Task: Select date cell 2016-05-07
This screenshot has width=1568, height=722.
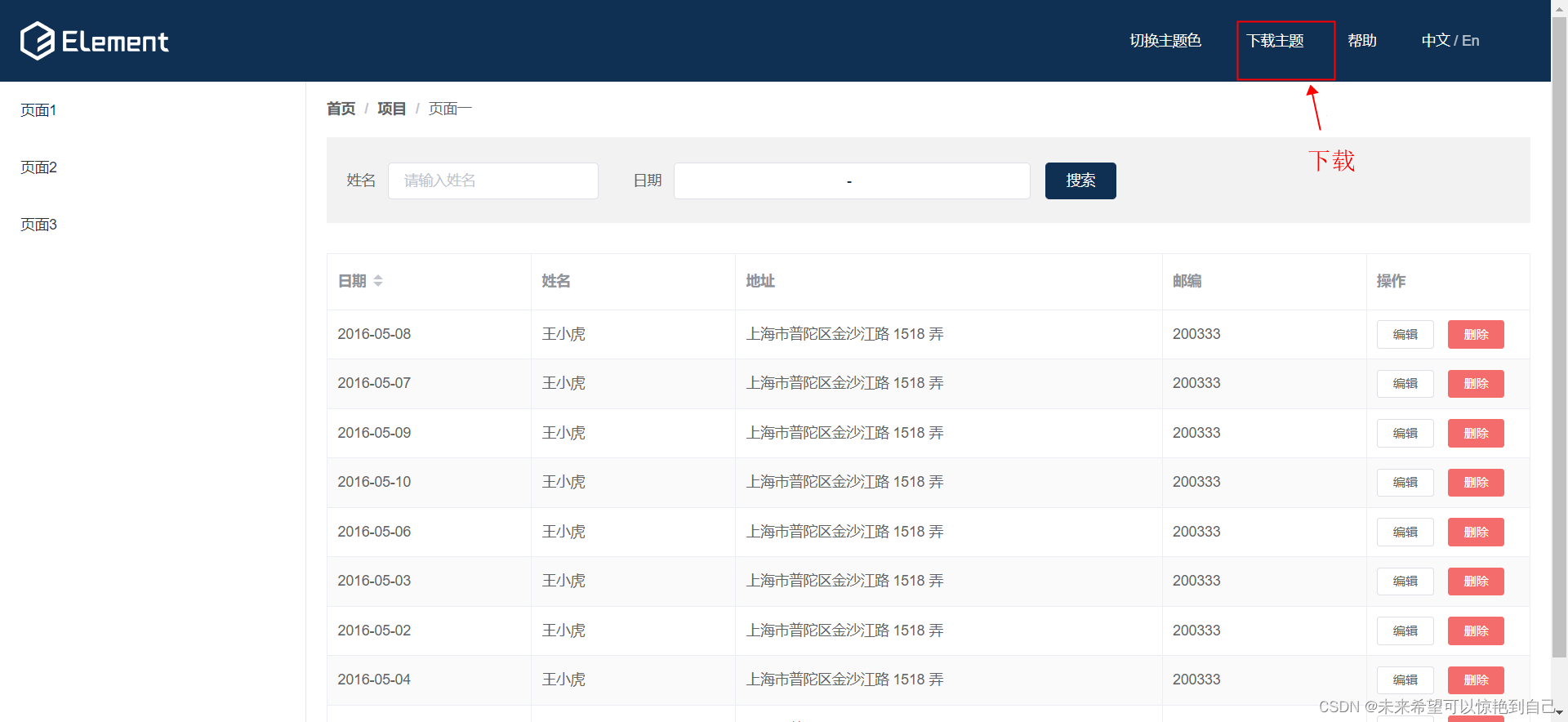Action: click(x=374, y=383)
